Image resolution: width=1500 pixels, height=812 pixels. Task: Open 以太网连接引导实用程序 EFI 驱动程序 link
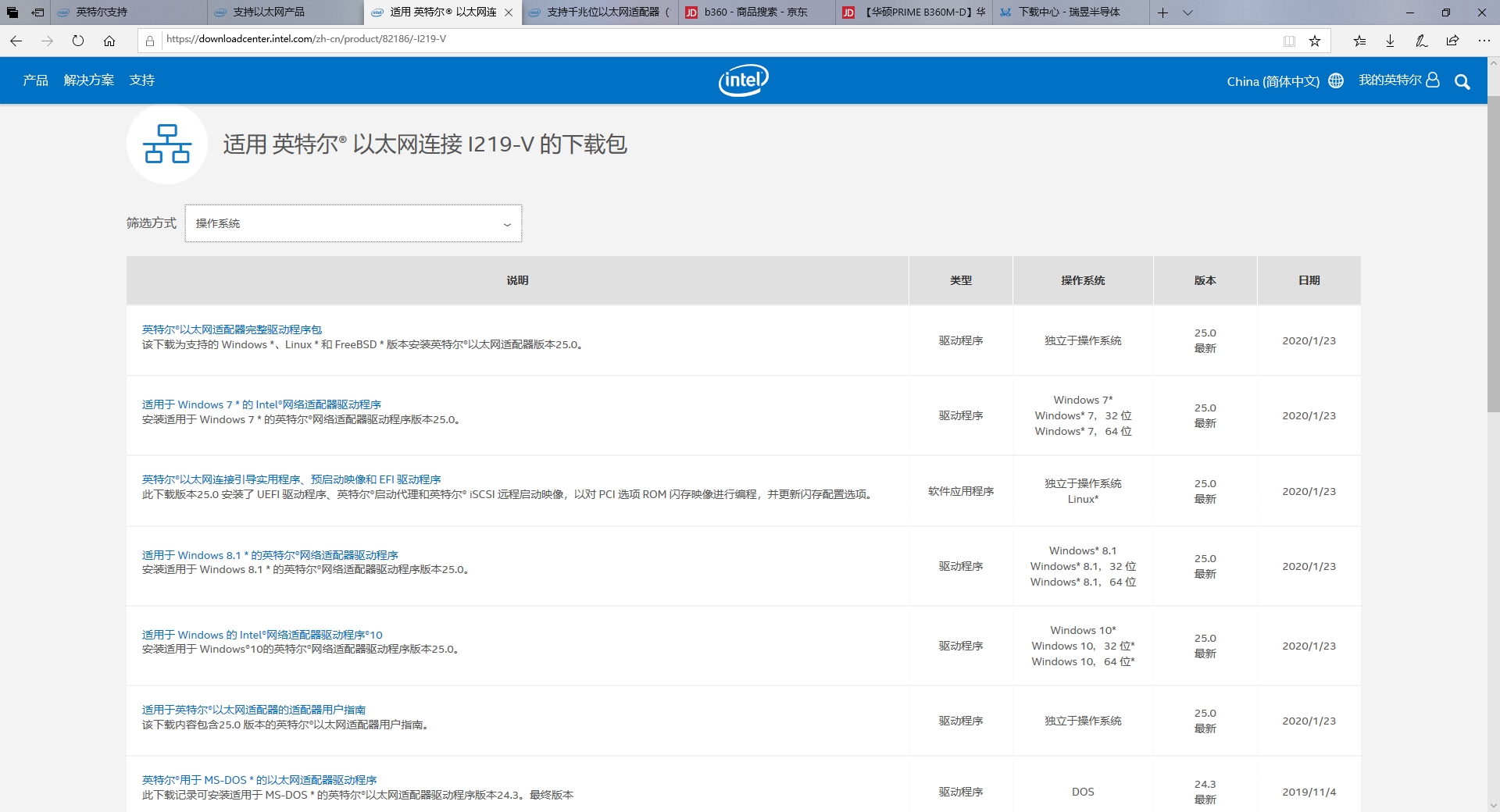tap(291, 479)
